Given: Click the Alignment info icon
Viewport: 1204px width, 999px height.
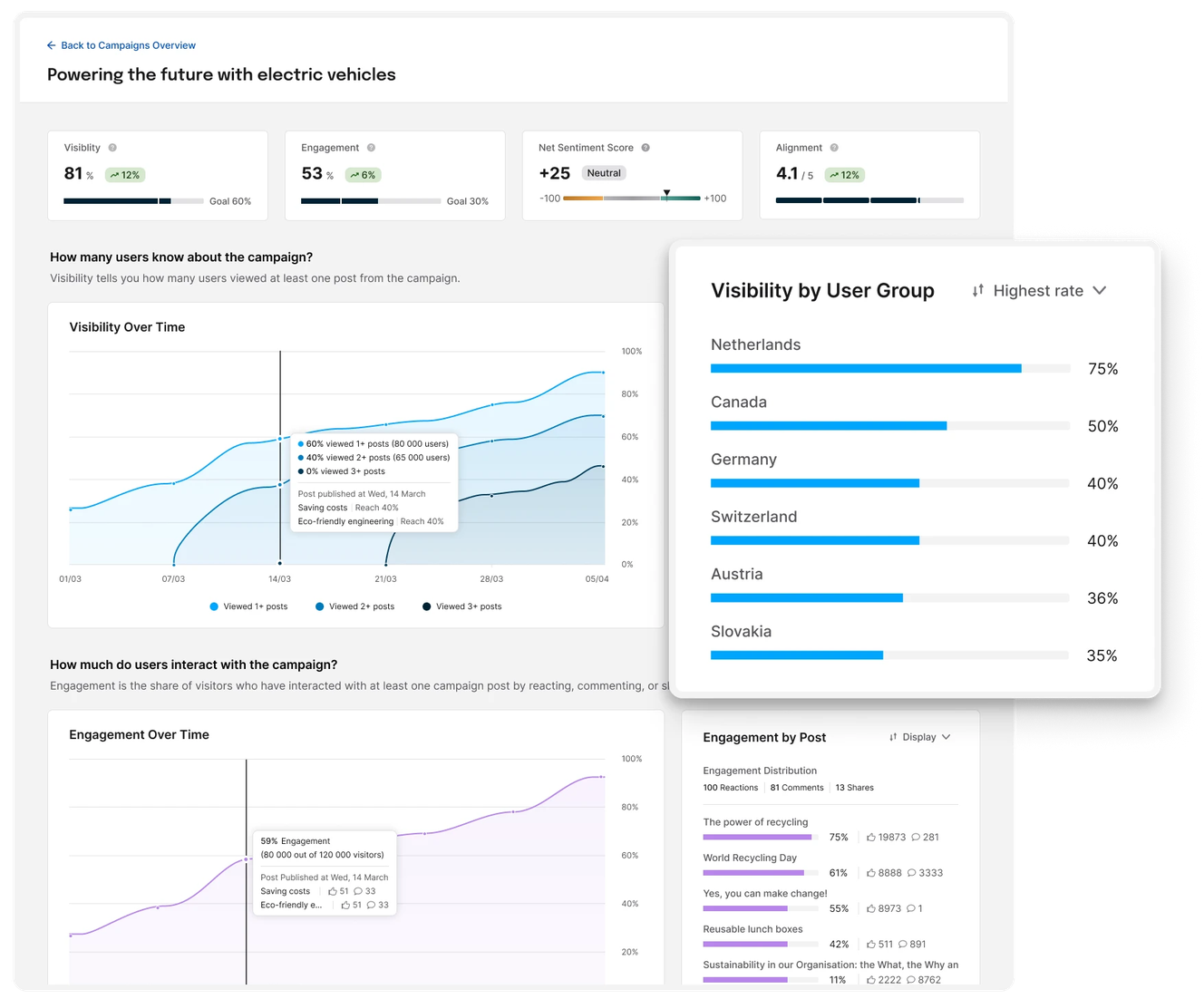Looking at the screenshot, I should 833,147.
